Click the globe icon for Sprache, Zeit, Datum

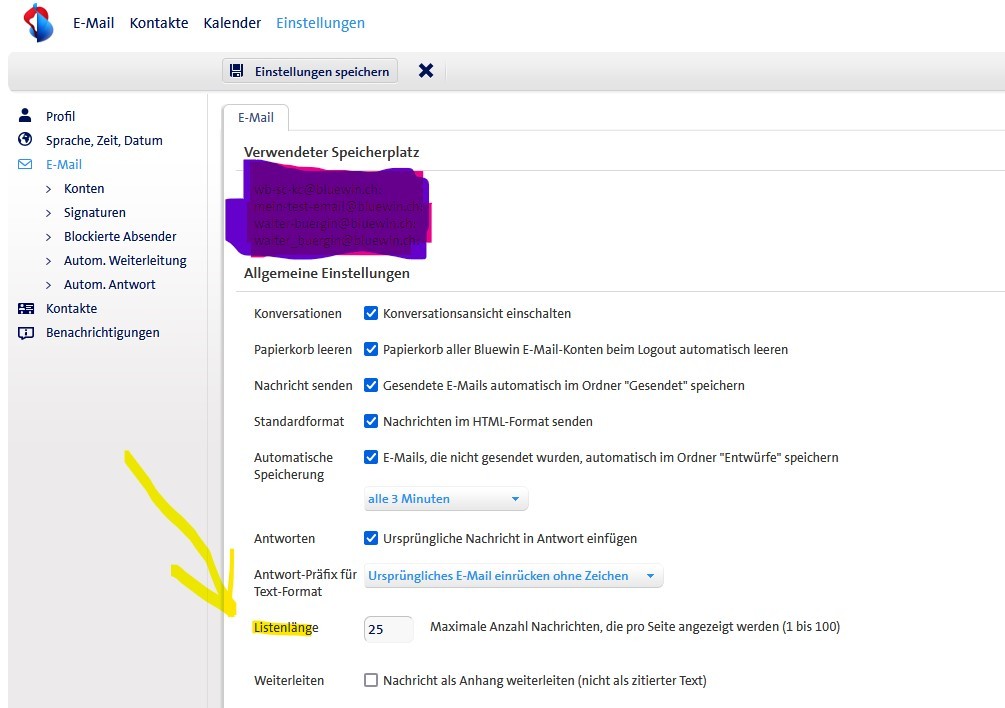coord(26,140)
